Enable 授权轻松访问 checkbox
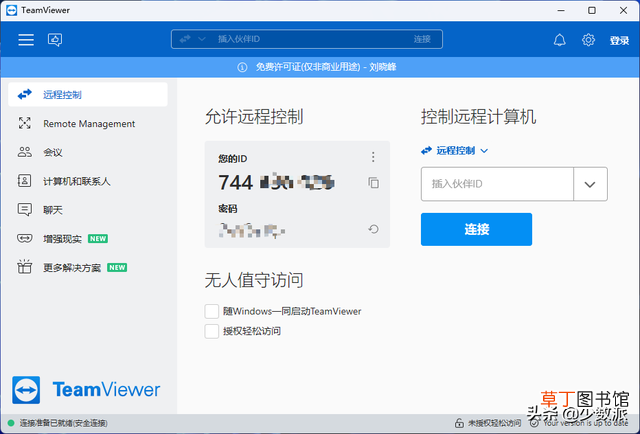The height and width of the screenshot is (434, 640). [211, 331]
